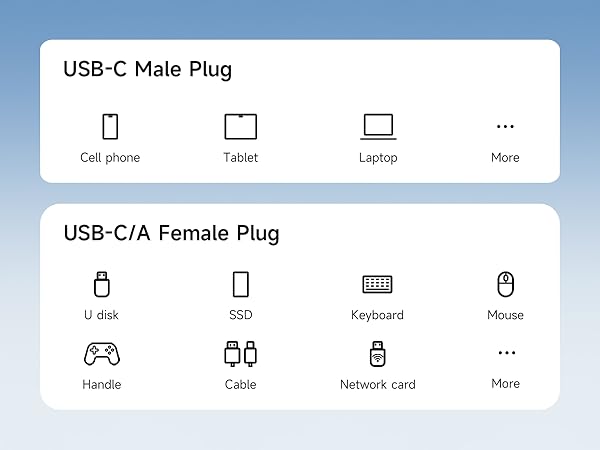This screenshot has height=450, width=600.
Task: Choose the keyboard icon
Action: [x=377, y=284]
